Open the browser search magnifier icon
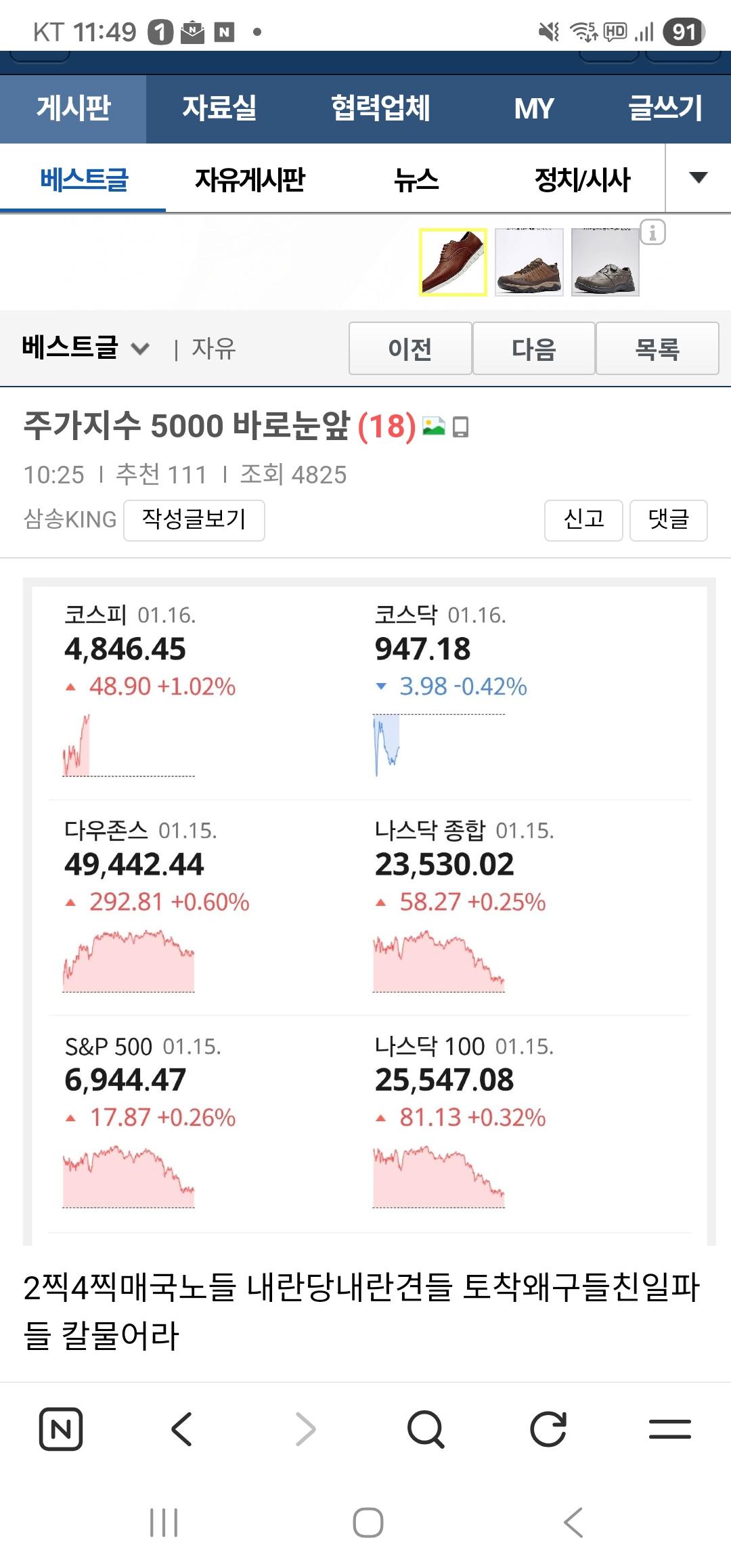 click(426, 1429)
